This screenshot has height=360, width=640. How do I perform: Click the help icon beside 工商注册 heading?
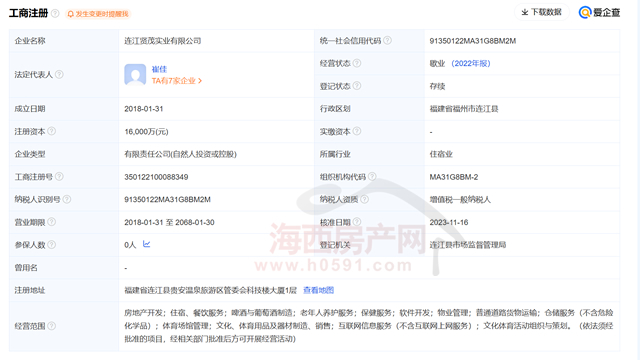coord(55,13)
